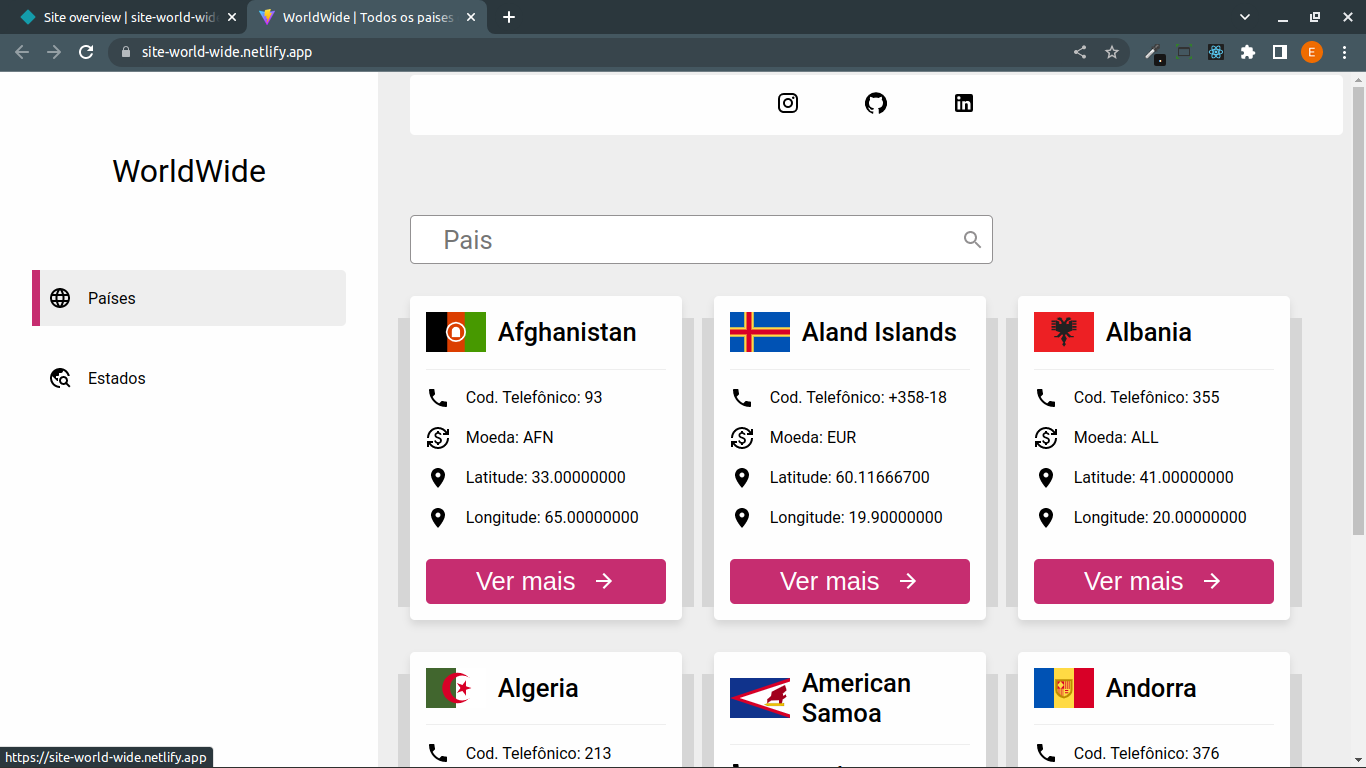Click the pin icon beside Latitude: 60.11666700

coord(742,477)
